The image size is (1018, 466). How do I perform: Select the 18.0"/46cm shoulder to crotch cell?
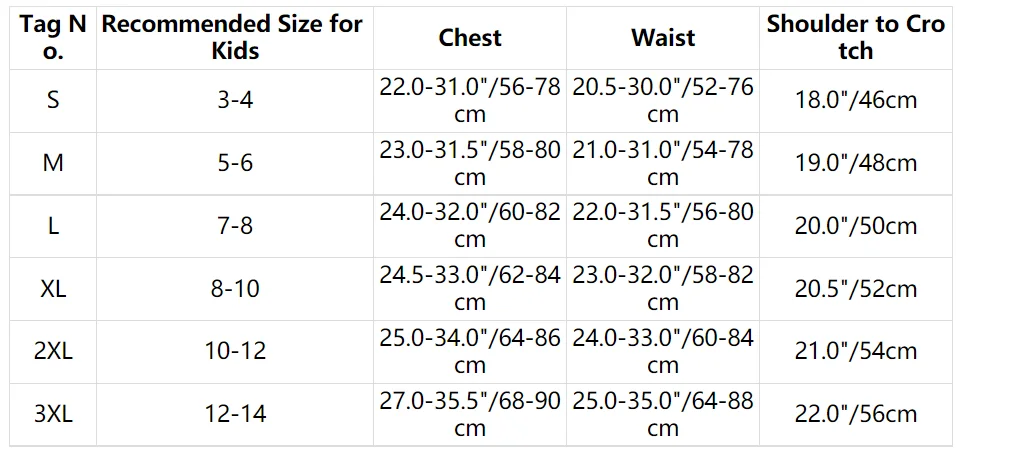tap(856, 101)
